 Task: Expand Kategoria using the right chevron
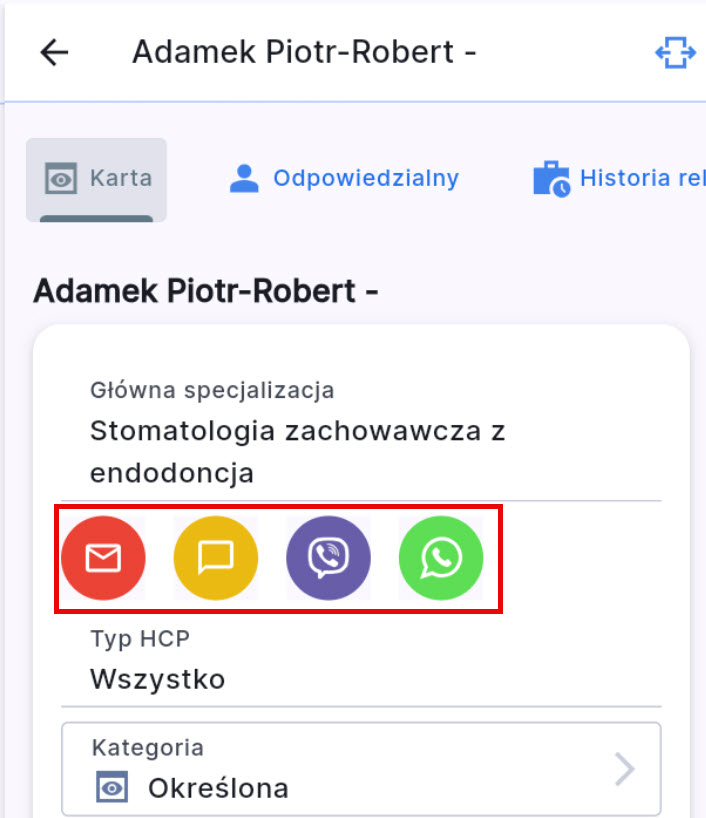point(624,769)
